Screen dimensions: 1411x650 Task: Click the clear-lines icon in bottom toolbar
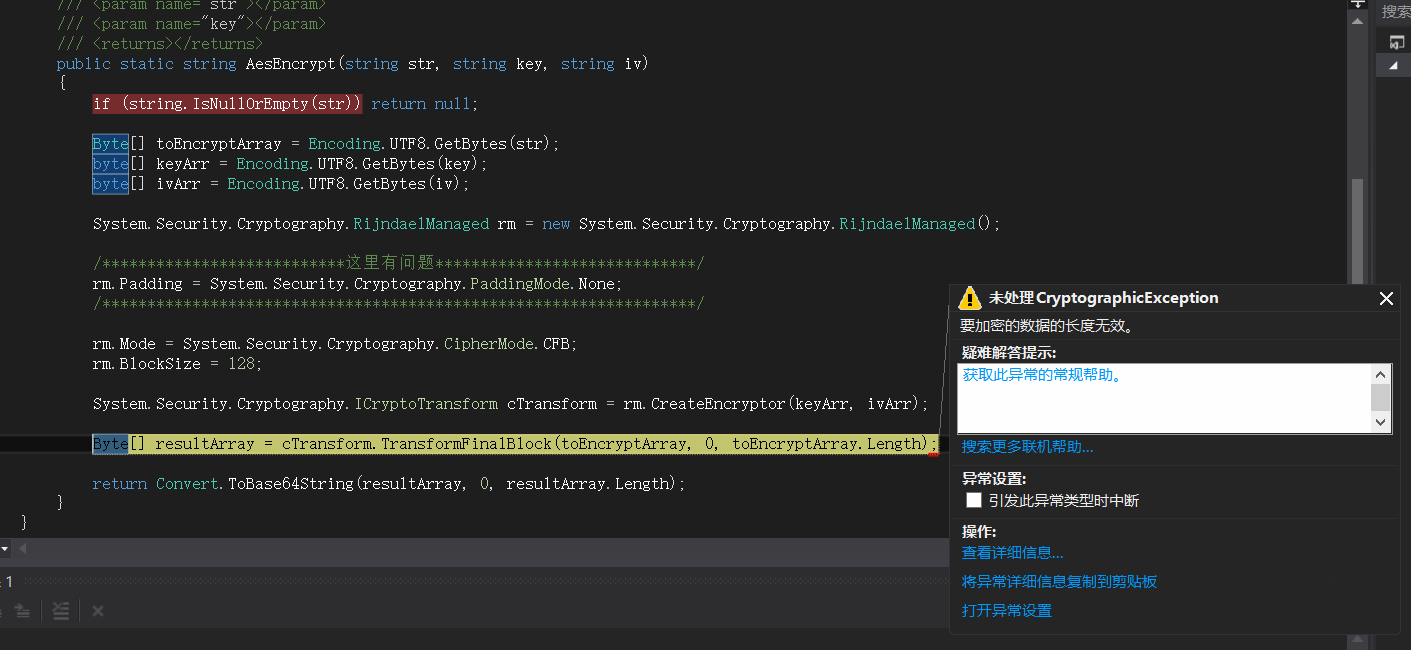click(61, 610)
